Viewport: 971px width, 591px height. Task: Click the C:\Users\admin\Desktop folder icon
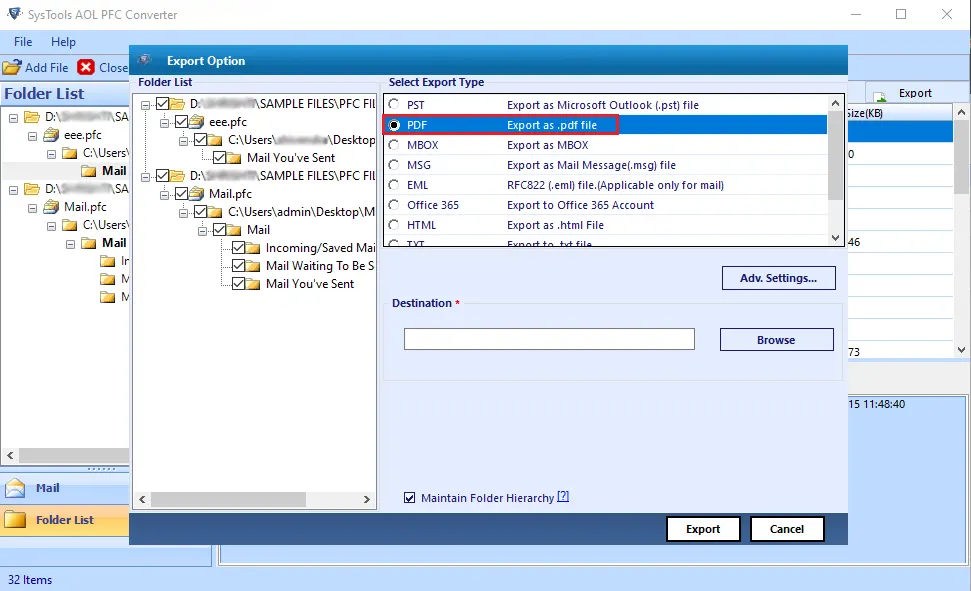tap(216, 212)
